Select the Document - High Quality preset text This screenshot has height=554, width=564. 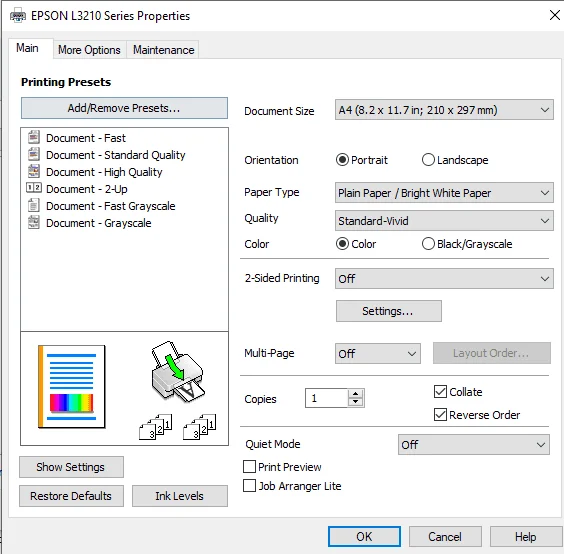click(104, 172)
